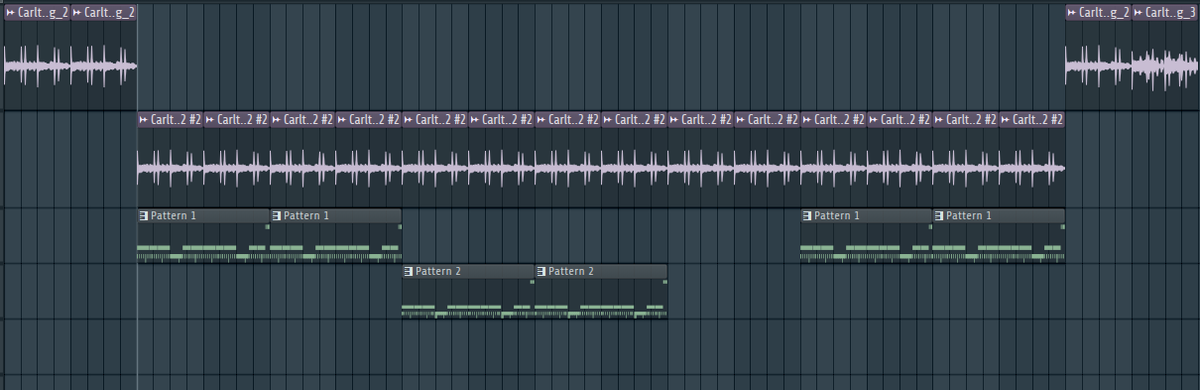Open clip menu icon of last Carlt..2 #2 clip
Viewport: 1200px width, 390px height.
coord(1005,119)
